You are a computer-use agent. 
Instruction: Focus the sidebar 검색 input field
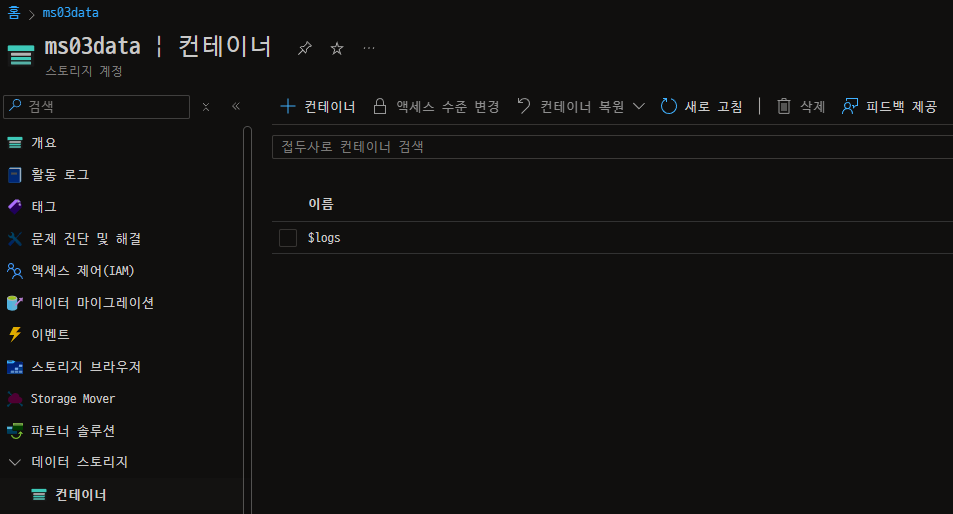pyautogui.click(x=97, y=107)
